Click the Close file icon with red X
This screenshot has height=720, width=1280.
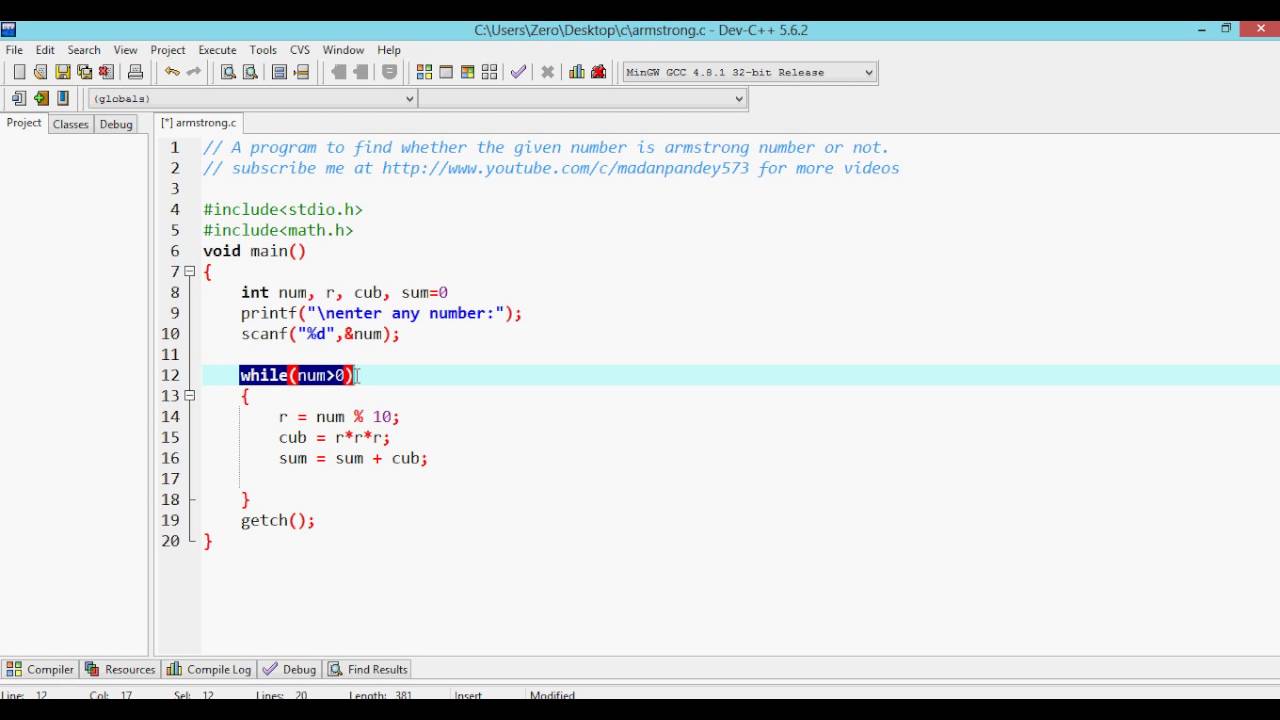coord(106,72)
